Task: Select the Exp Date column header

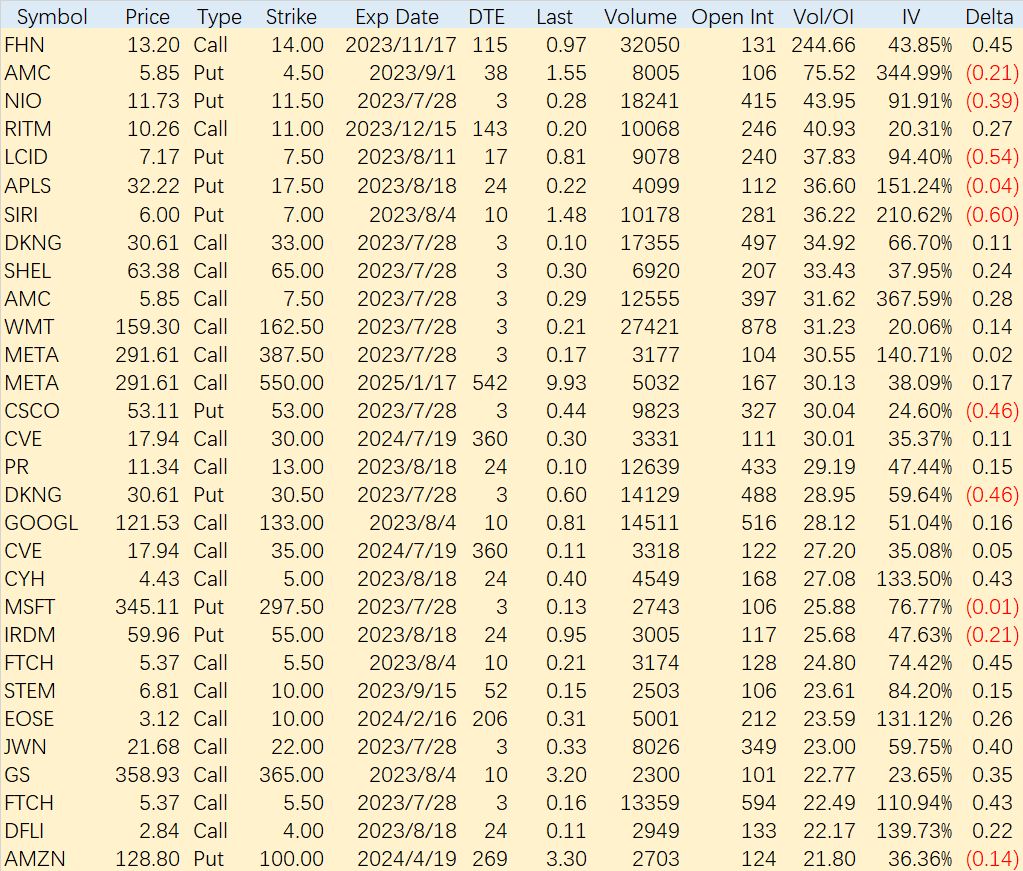Action: point(397,17)
